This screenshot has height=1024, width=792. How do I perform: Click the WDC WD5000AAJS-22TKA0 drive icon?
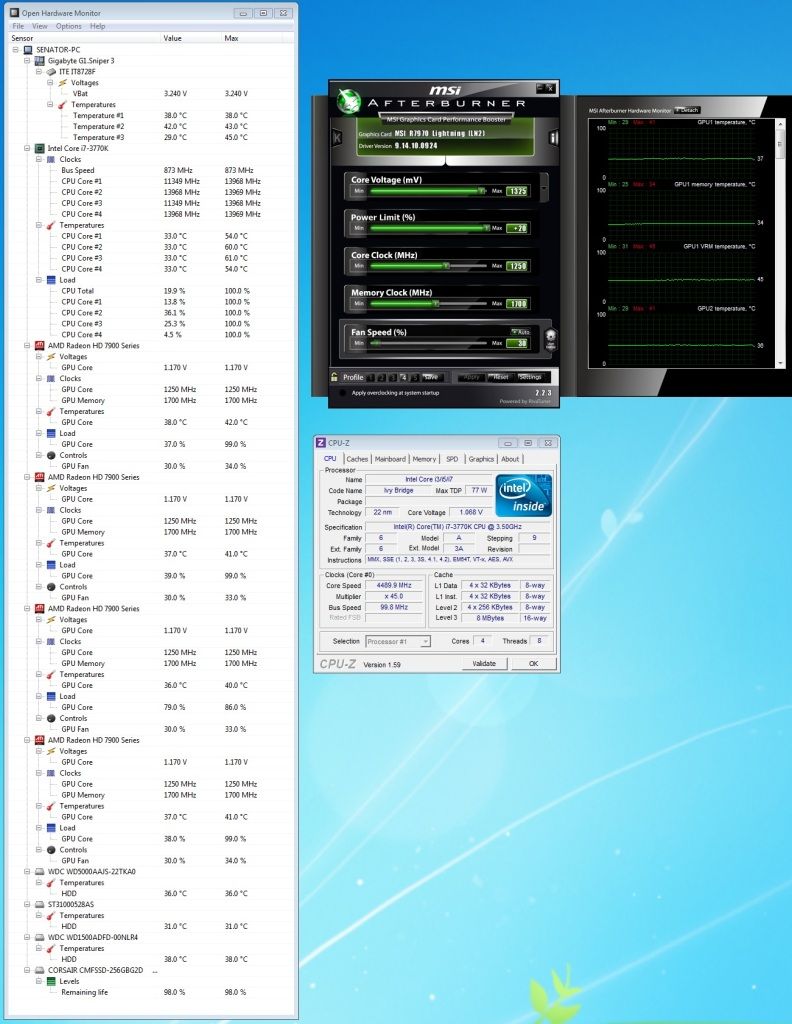point(40,871)
